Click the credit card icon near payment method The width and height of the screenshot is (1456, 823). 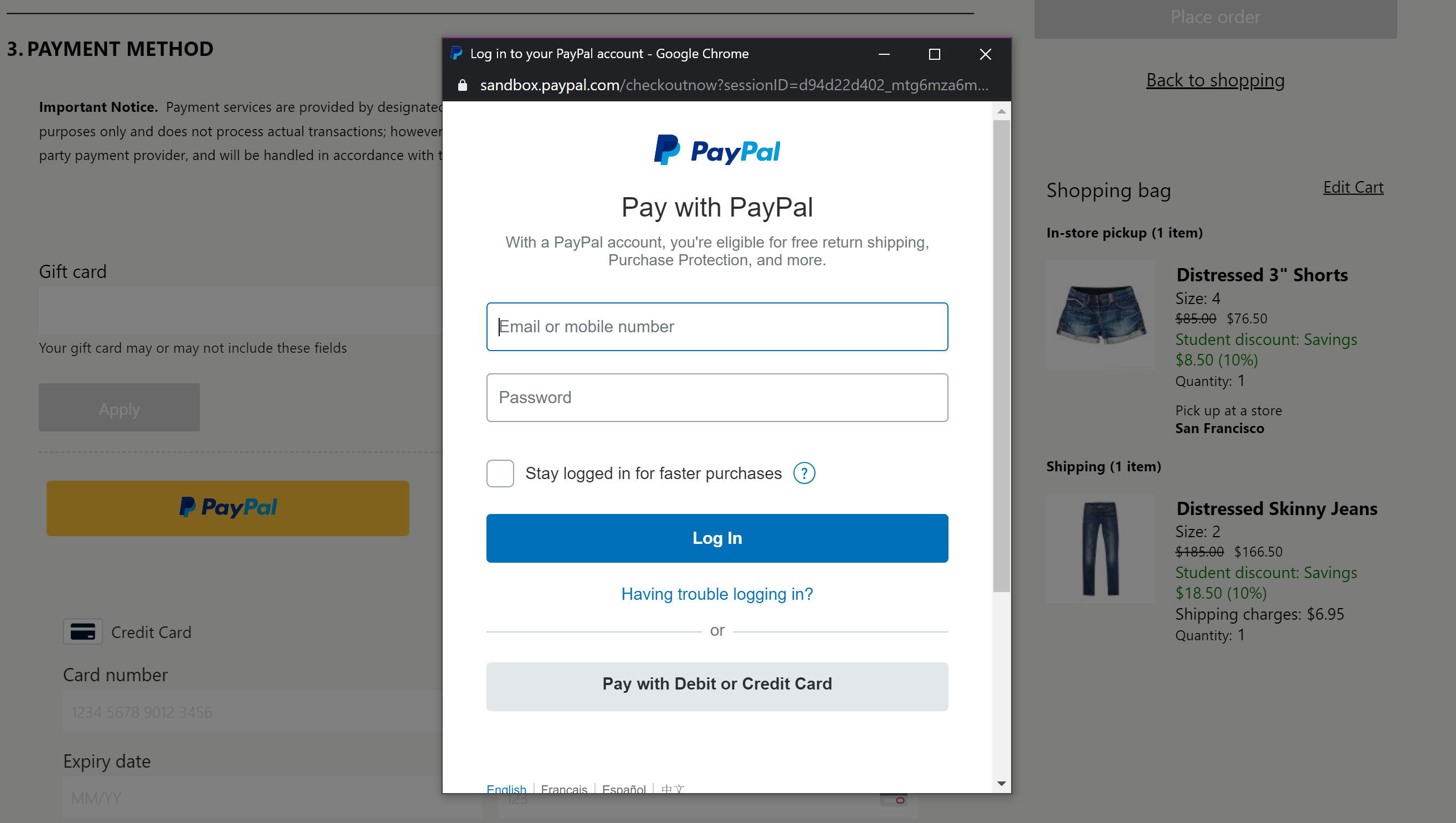coord(83,631)
